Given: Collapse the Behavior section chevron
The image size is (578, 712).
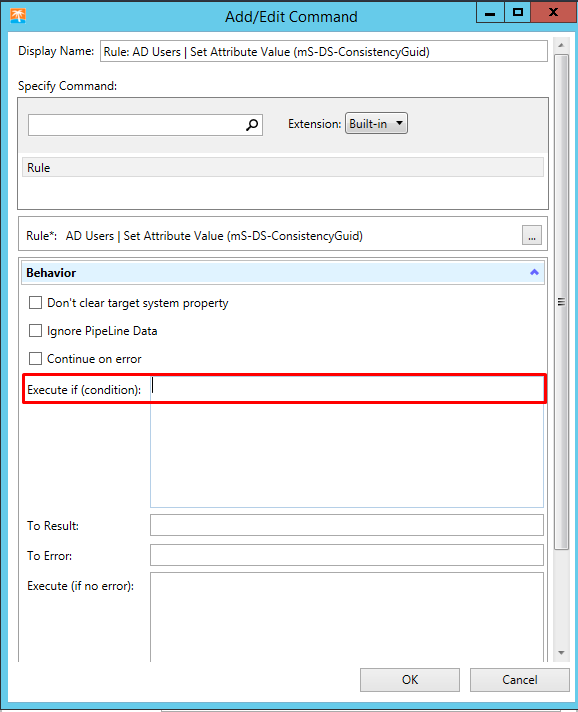Looking at the screenshot, I should click(x=534, y=272).
